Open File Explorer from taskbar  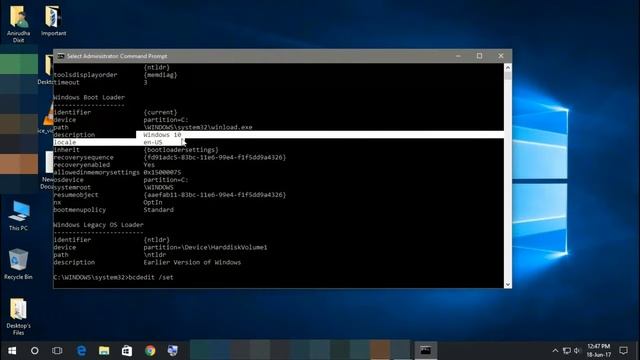pyautogui.click(x=104, y=351)
